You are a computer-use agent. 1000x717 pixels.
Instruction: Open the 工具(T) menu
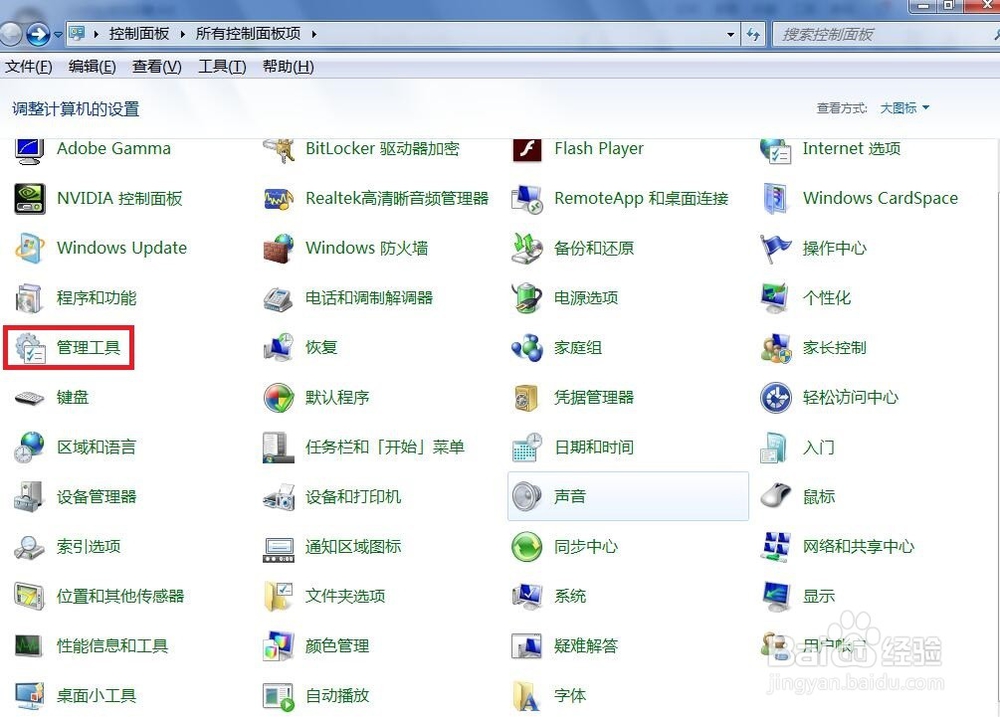point(222,67)
